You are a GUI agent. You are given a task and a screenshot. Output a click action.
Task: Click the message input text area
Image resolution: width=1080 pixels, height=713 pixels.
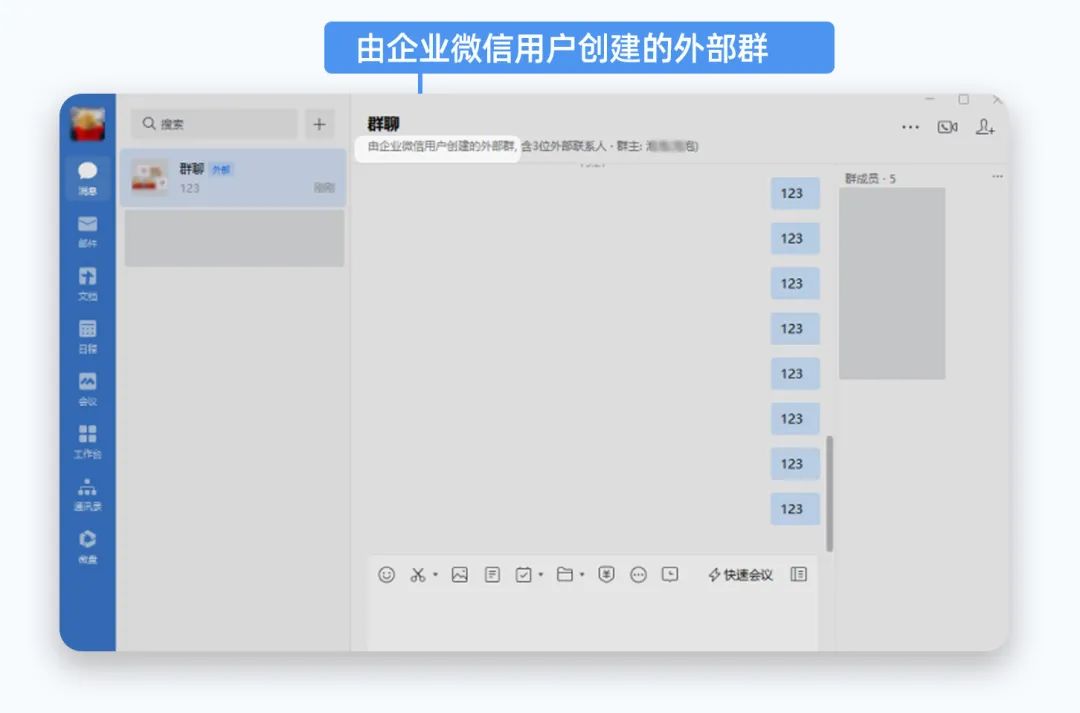[592, 622]
